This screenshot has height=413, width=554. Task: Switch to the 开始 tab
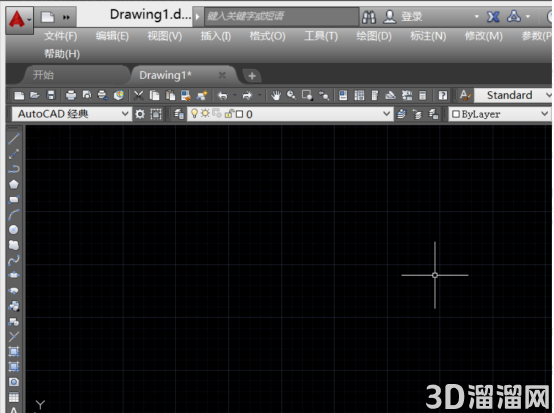[76, 75]
